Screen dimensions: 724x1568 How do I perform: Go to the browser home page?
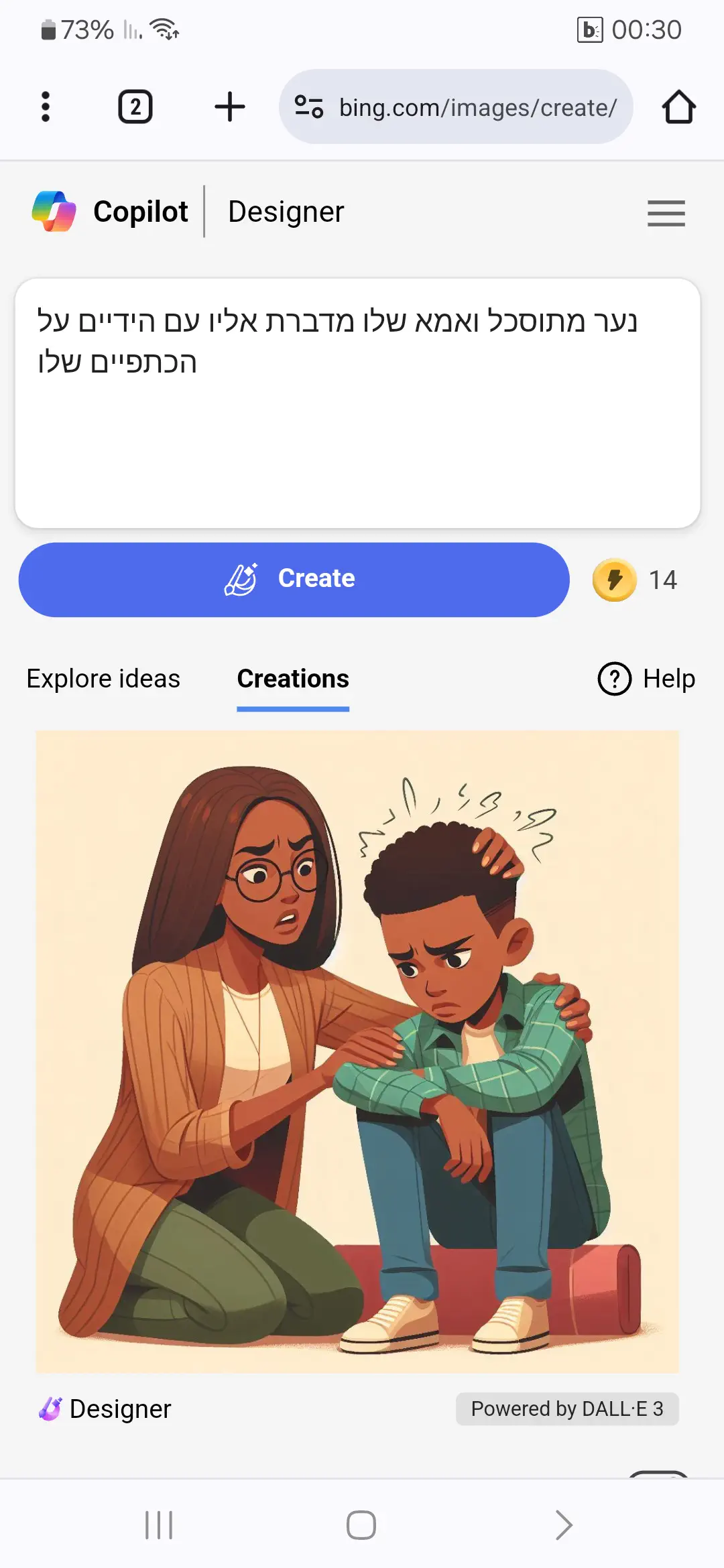[x=678, y=107]
